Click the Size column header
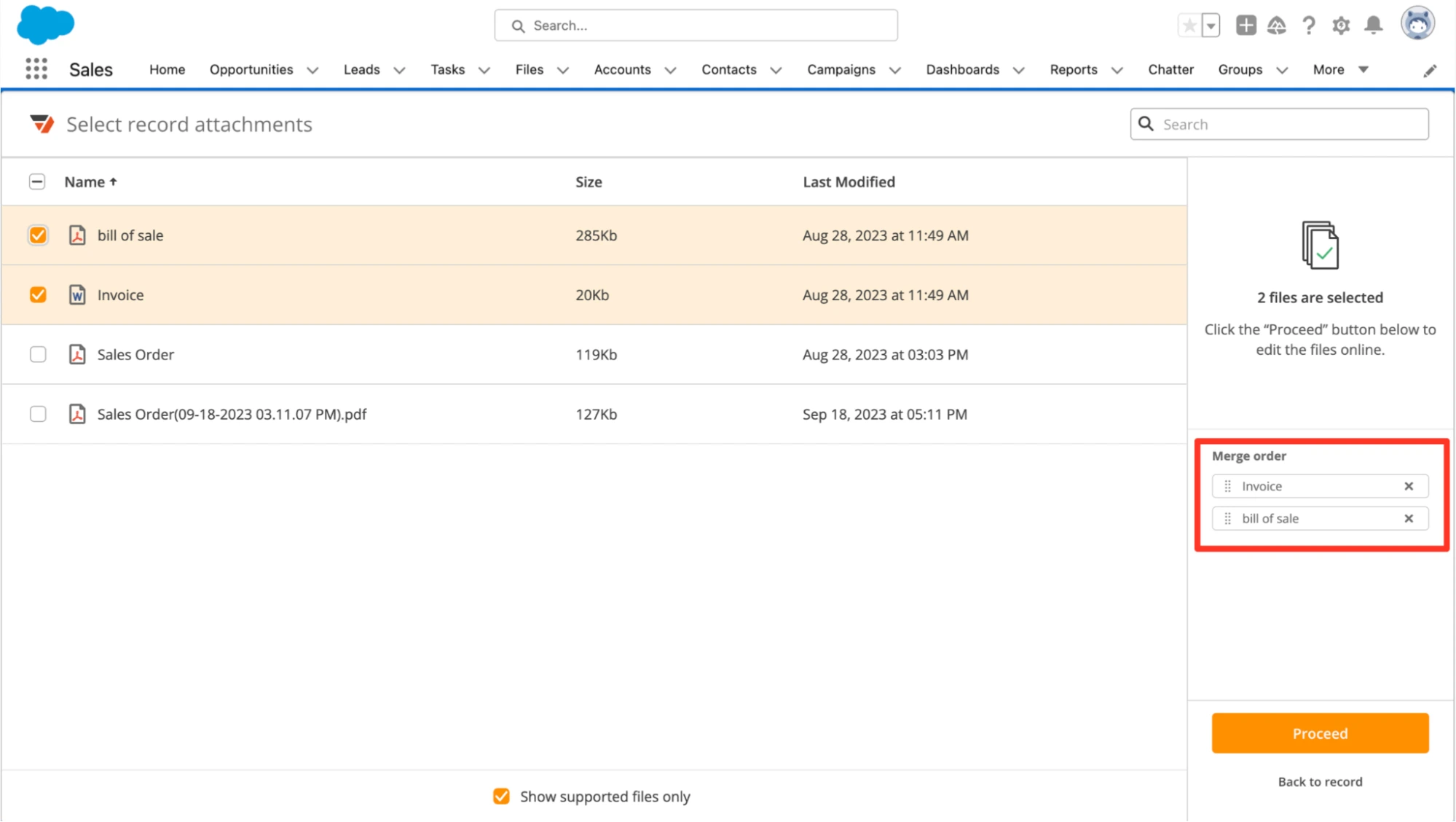This screenshot has width=1456, height=822. (589, 181)
